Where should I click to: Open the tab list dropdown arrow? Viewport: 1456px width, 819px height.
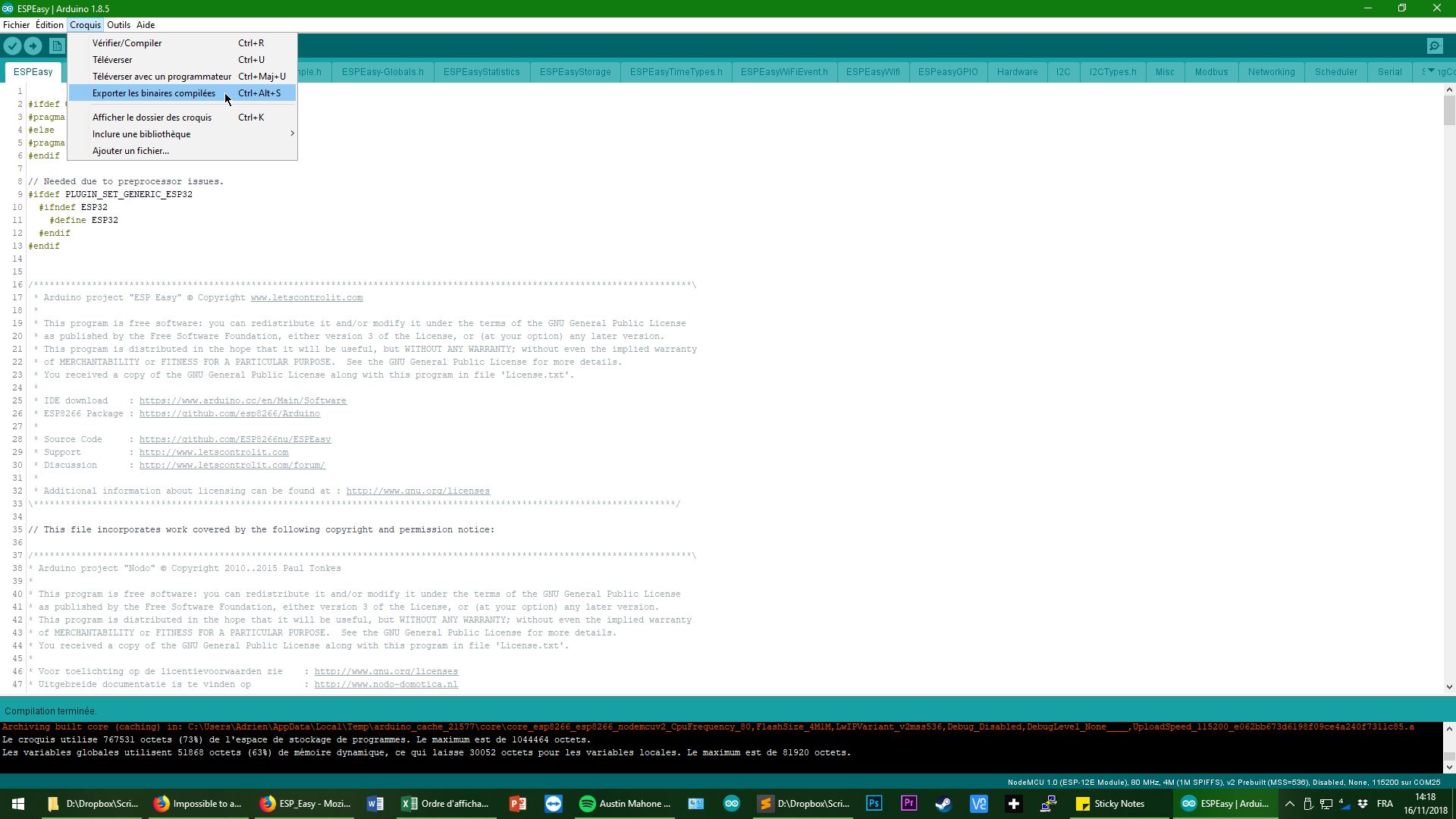click(x=1431, y=71)
